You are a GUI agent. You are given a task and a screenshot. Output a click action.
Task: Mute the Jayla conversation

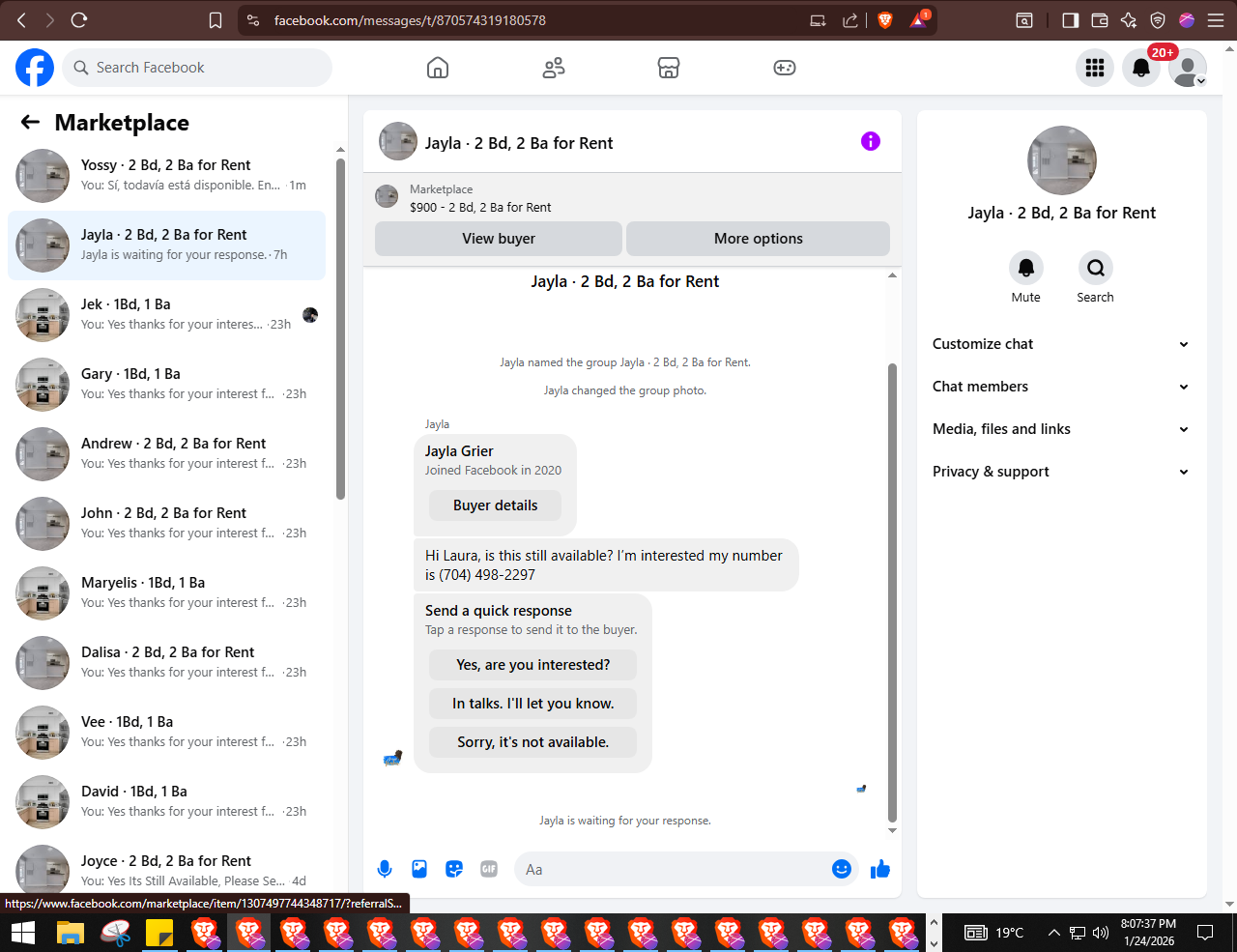(1026, 268)
